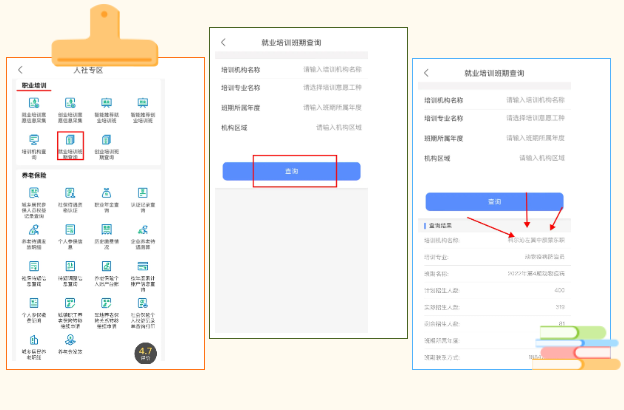Go back from the middle 就业培训班期查询 screen
The image size is (624, 410).
click(x=223, y=43)
